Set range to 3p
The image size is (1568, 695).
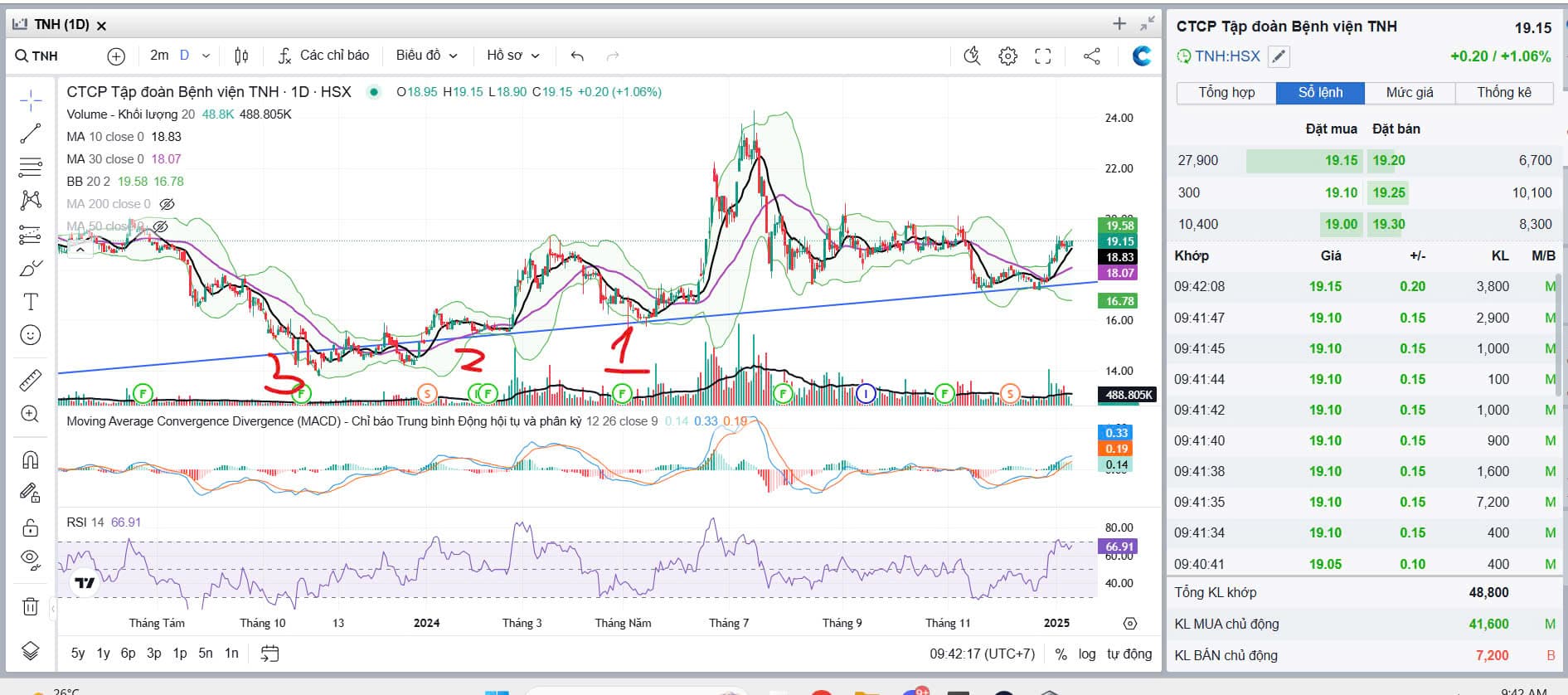[x=154, y=654]
